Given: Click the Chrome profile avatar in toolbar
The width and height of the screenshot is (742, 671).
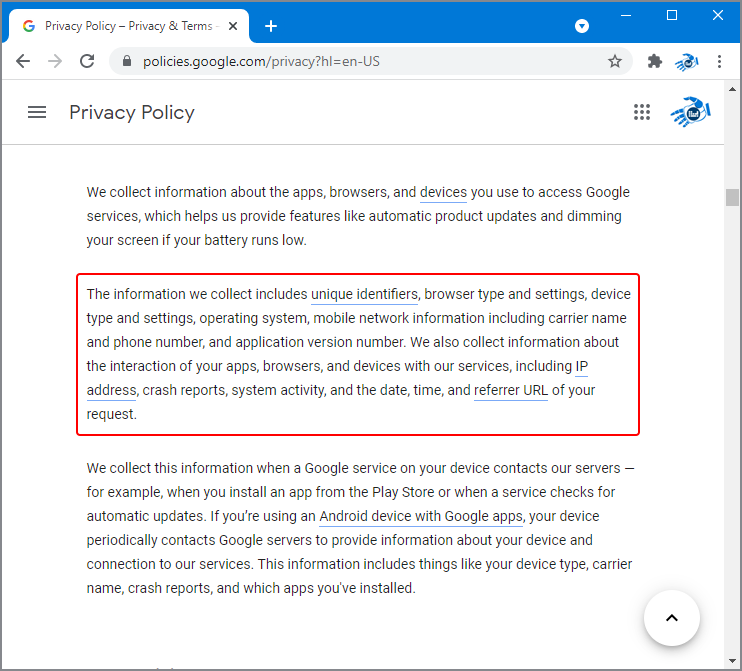Looking at the screenshot, I should [x=687, y=61].
